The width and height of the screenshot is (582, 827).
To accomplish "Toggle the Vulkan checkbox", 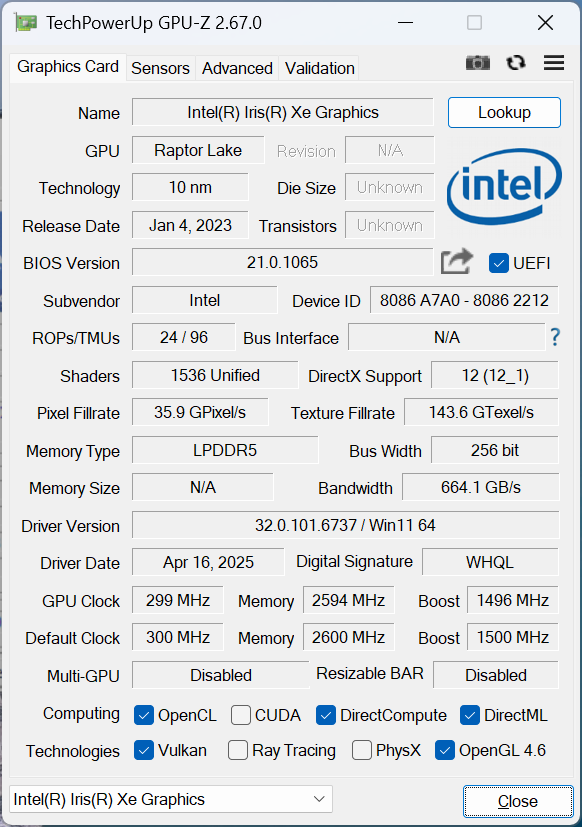I will tap(144, 750).
